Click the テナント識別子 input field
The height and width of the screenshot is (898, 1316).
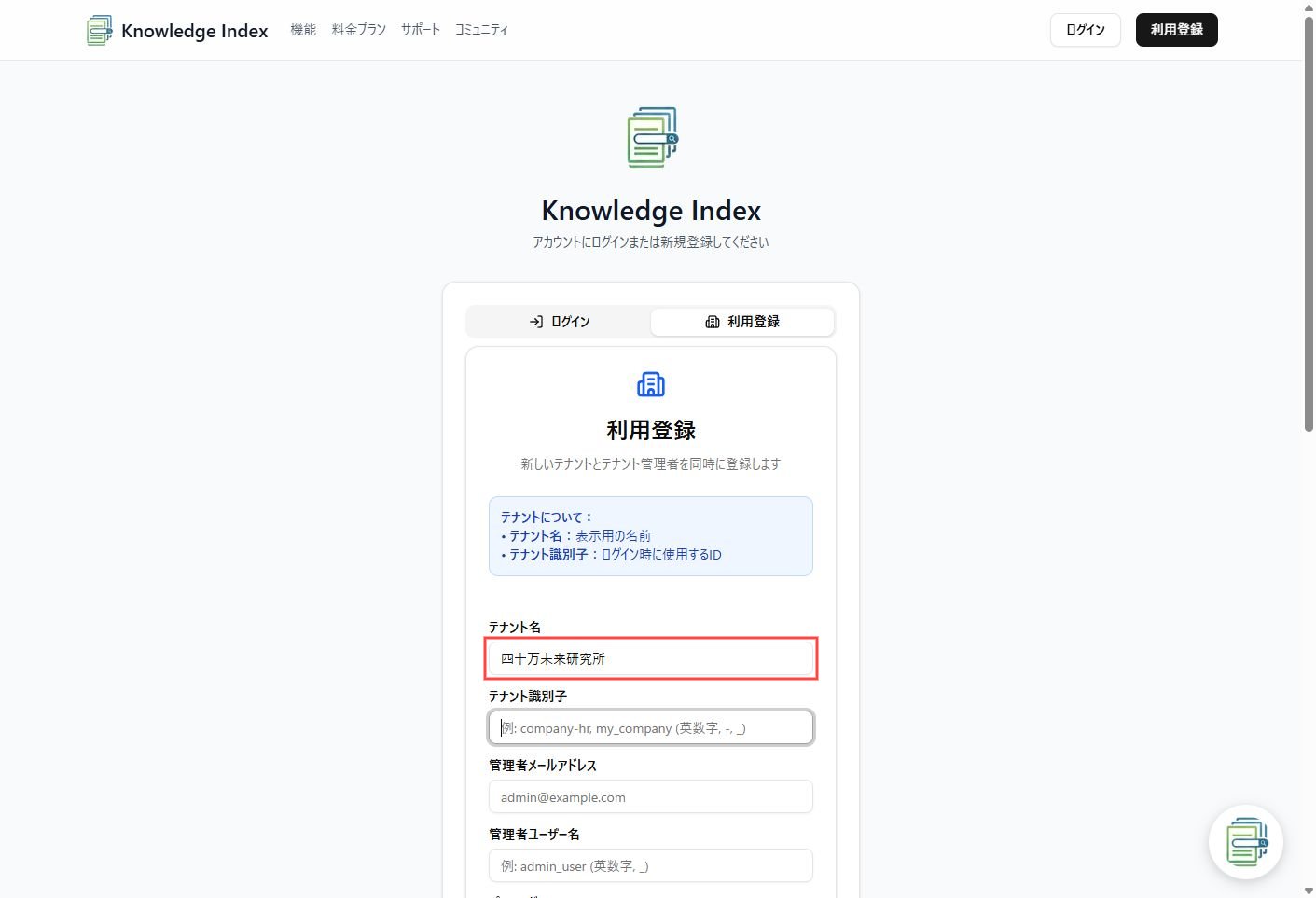(x=651, y=727)
